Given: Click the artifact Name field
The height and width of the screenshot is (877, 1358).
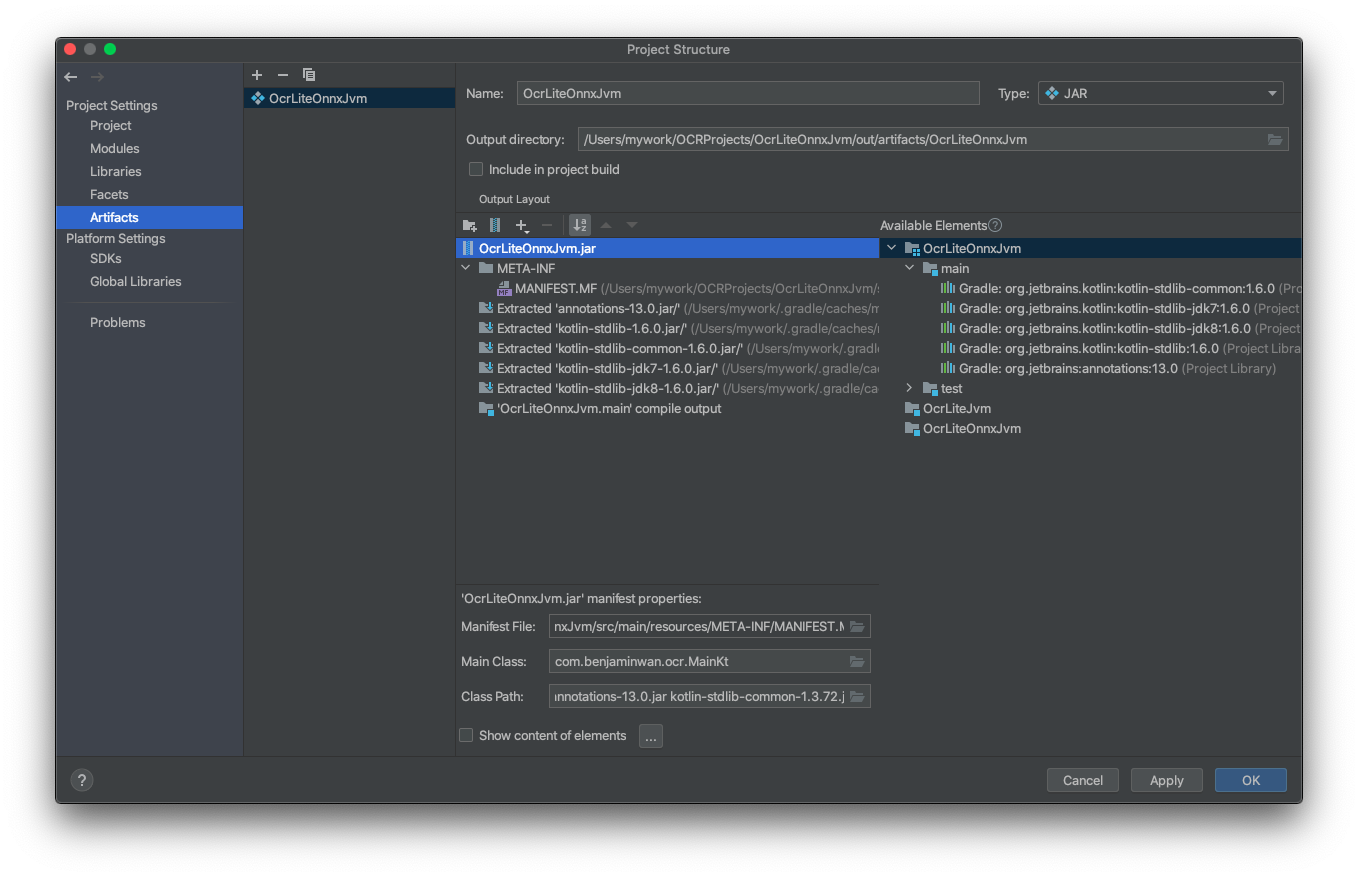Looking at the screenshot, I should [x=748, y=93].
